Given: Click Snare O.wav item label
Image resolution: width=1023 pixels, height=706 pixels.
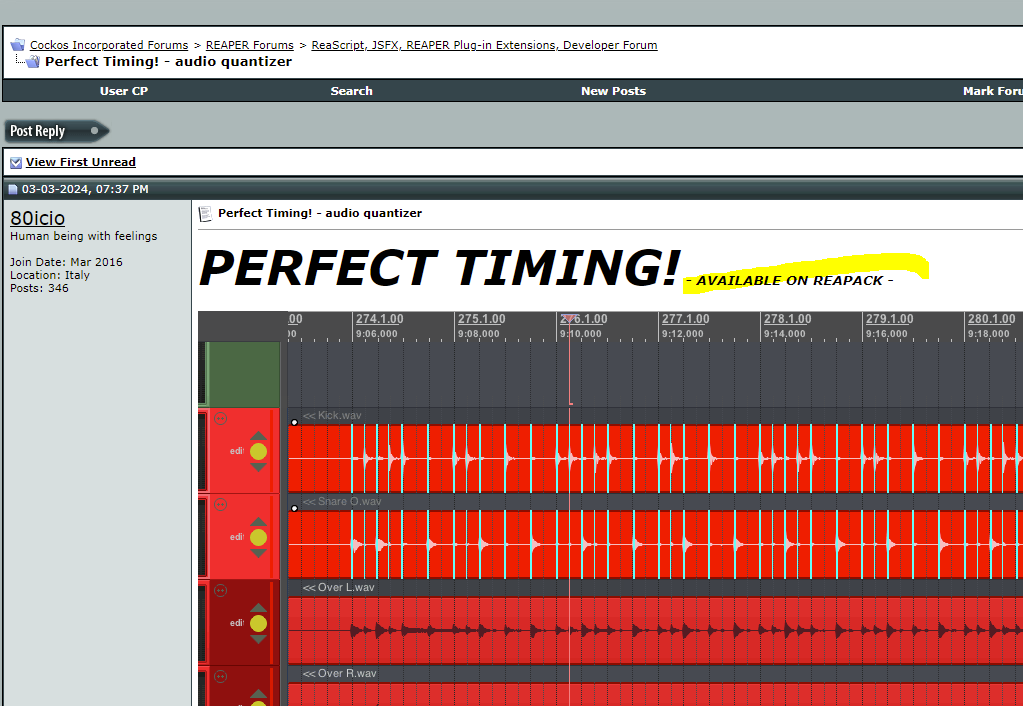Looking at the screenshot, I should (x=342, y=502).
